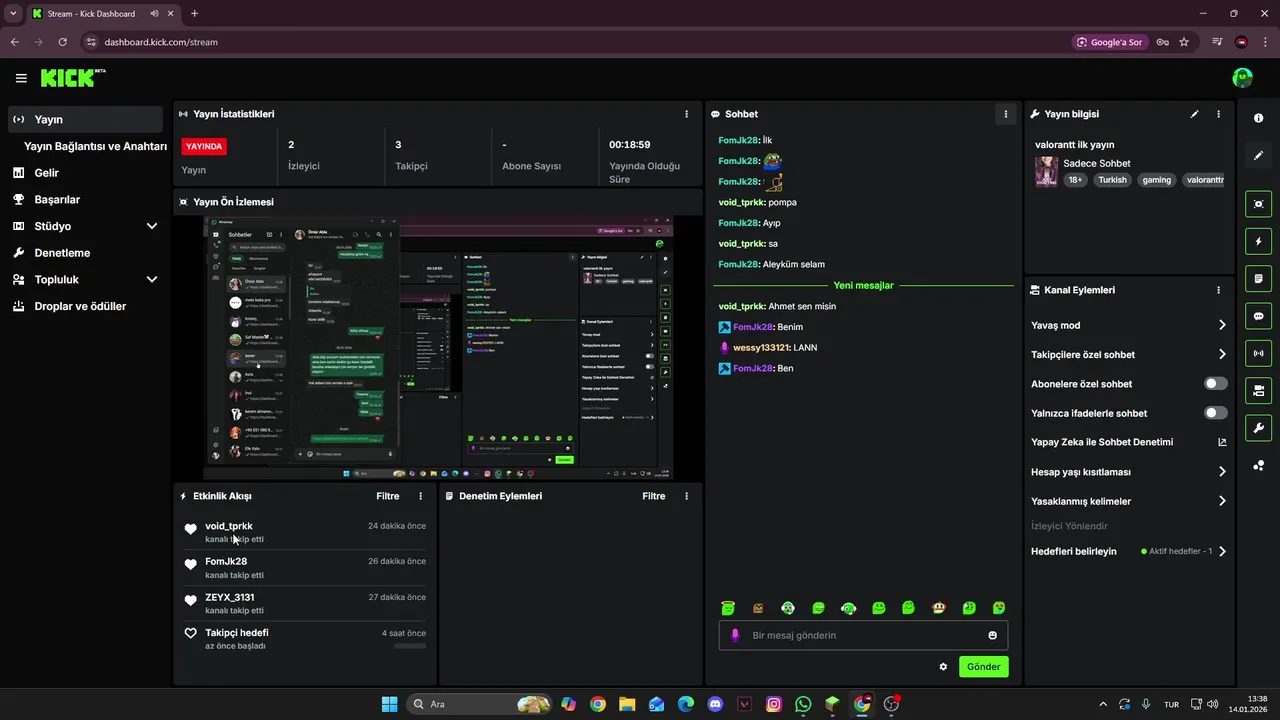Open Filtre in Denetim Eylemleri panel
Image resolution: width=1280 pixels, height=720 pixels.
point(654,496)
